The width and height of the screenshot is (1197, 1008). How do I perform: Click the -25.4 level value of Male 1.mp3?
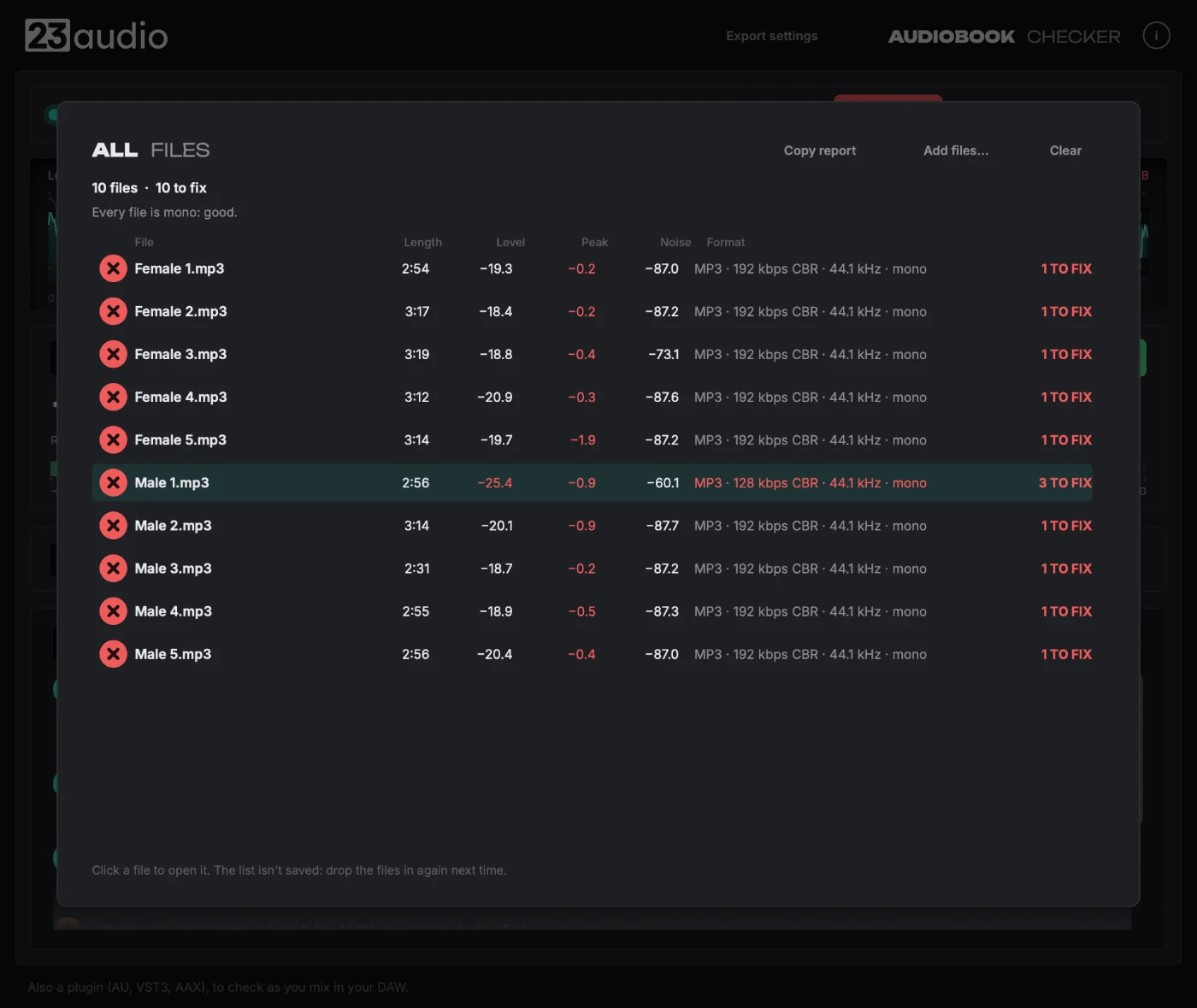click(x=495, y=483)
